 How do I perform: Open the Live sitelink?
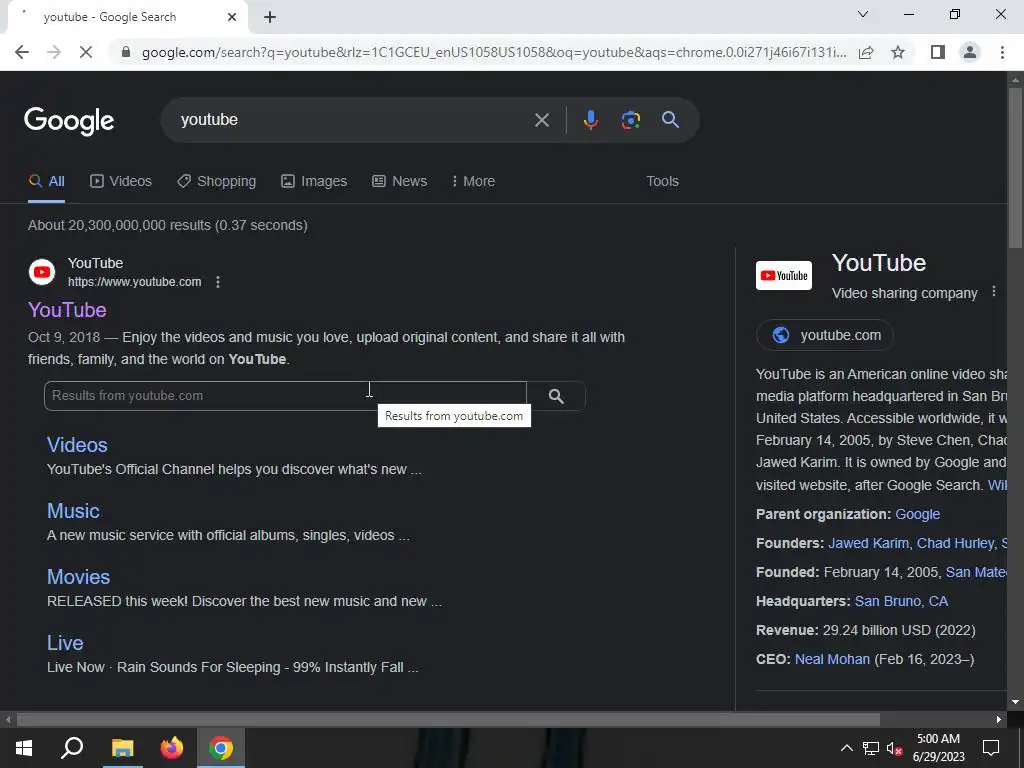point(65,643)
